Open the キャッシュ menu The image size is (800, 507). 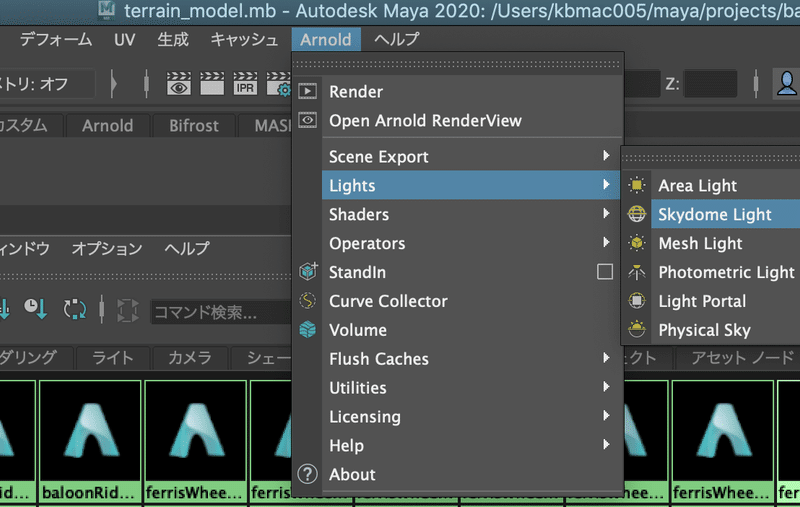click(x=244, y=39)
